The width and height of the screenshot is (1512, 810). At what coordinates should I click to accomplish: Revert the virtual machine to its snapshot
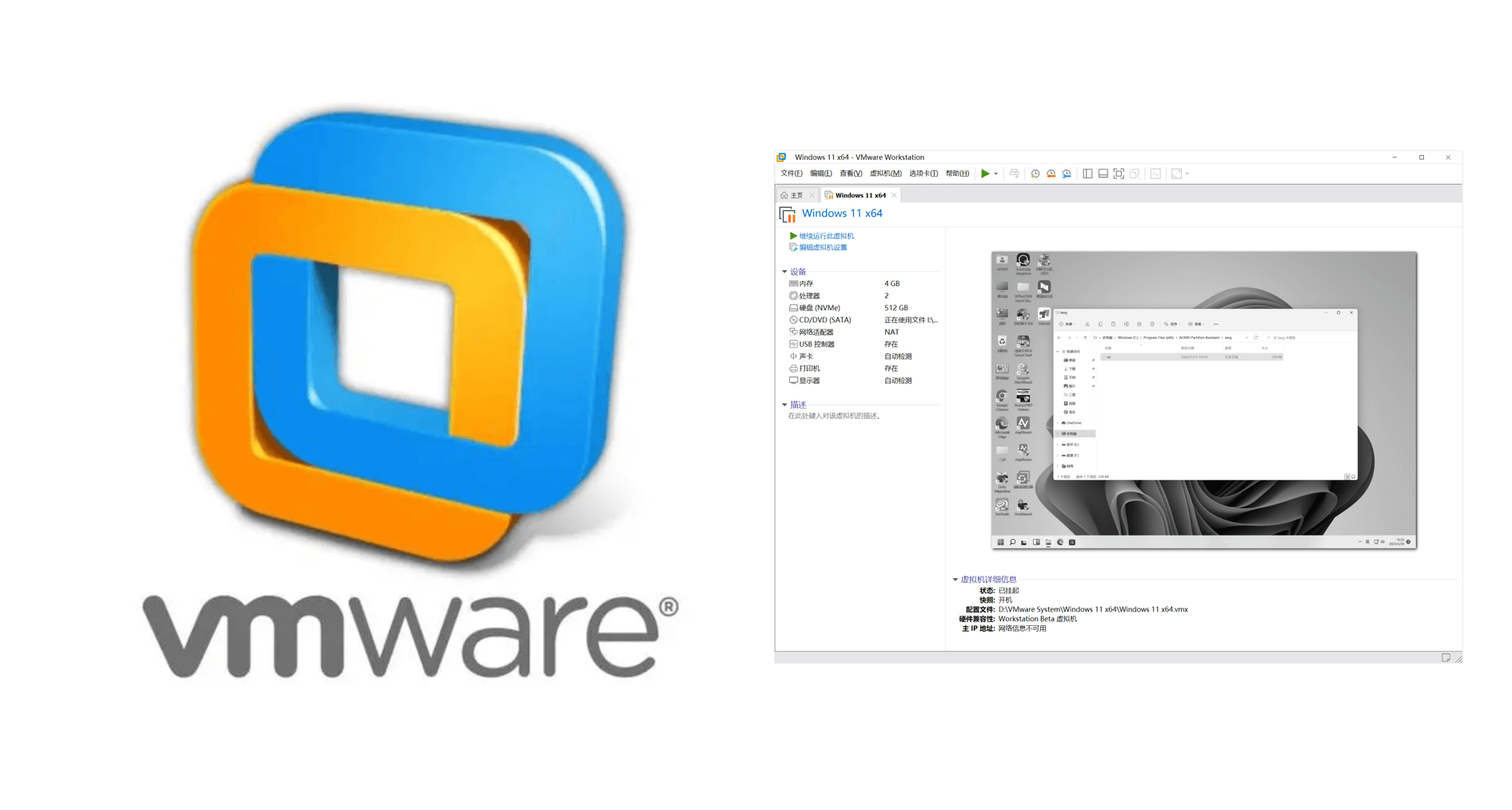[1051, 174]
